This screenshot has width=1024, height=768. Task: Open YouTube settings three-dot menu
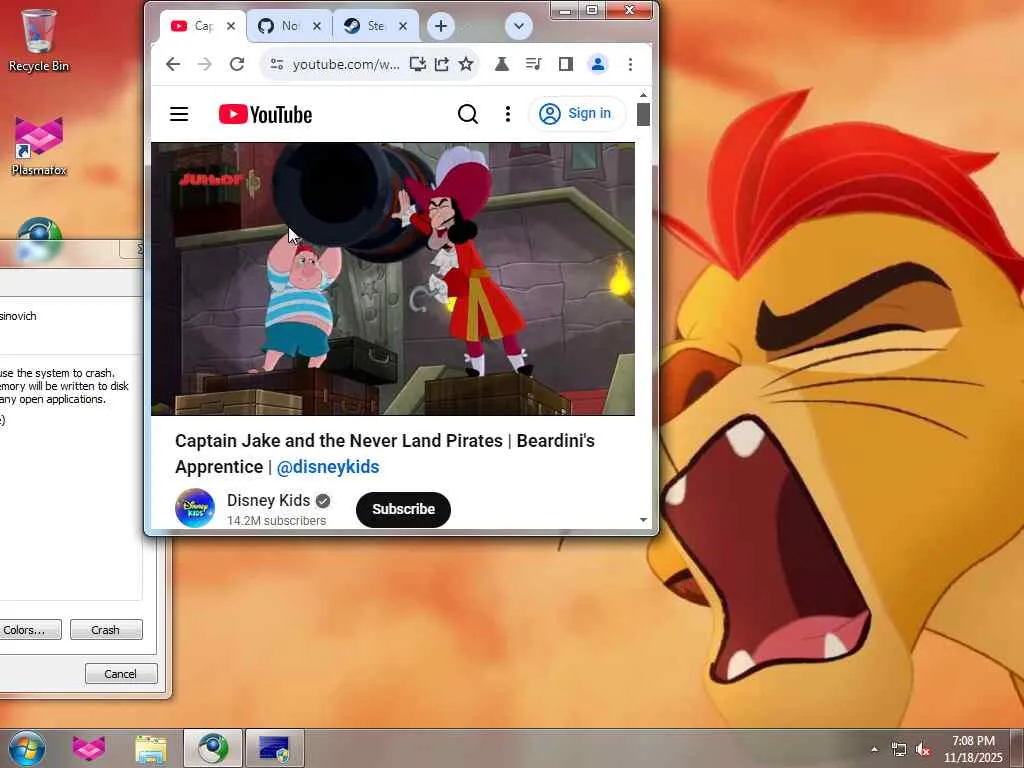507,114
